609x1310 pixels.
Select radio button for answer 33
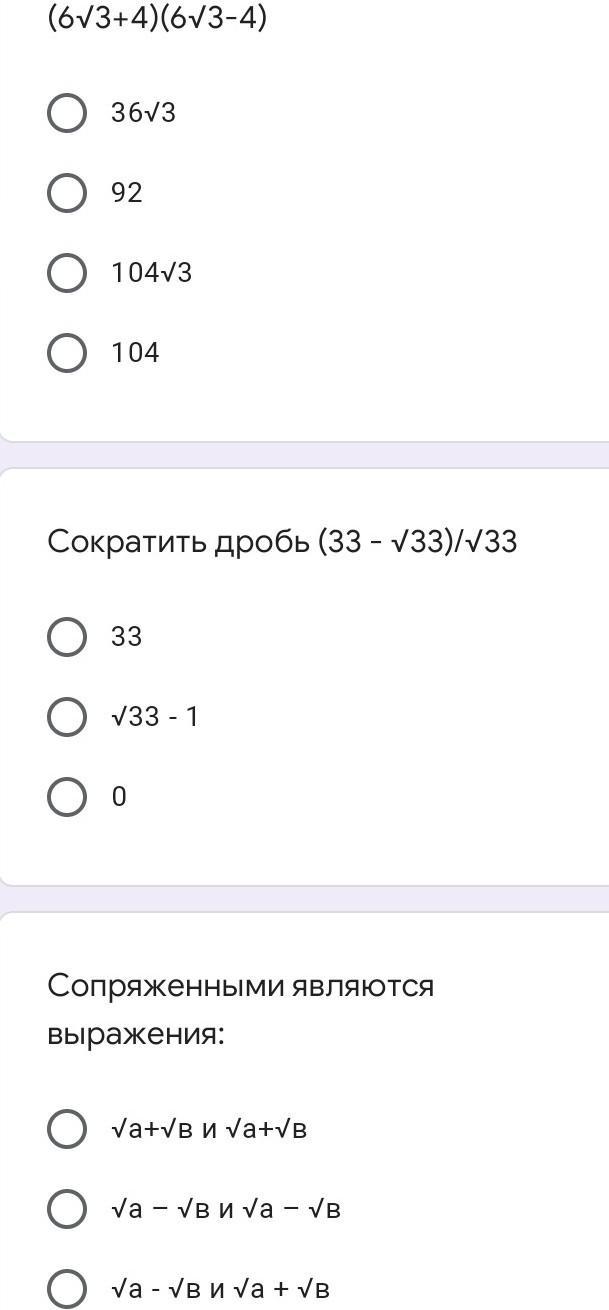click(67, 636)
